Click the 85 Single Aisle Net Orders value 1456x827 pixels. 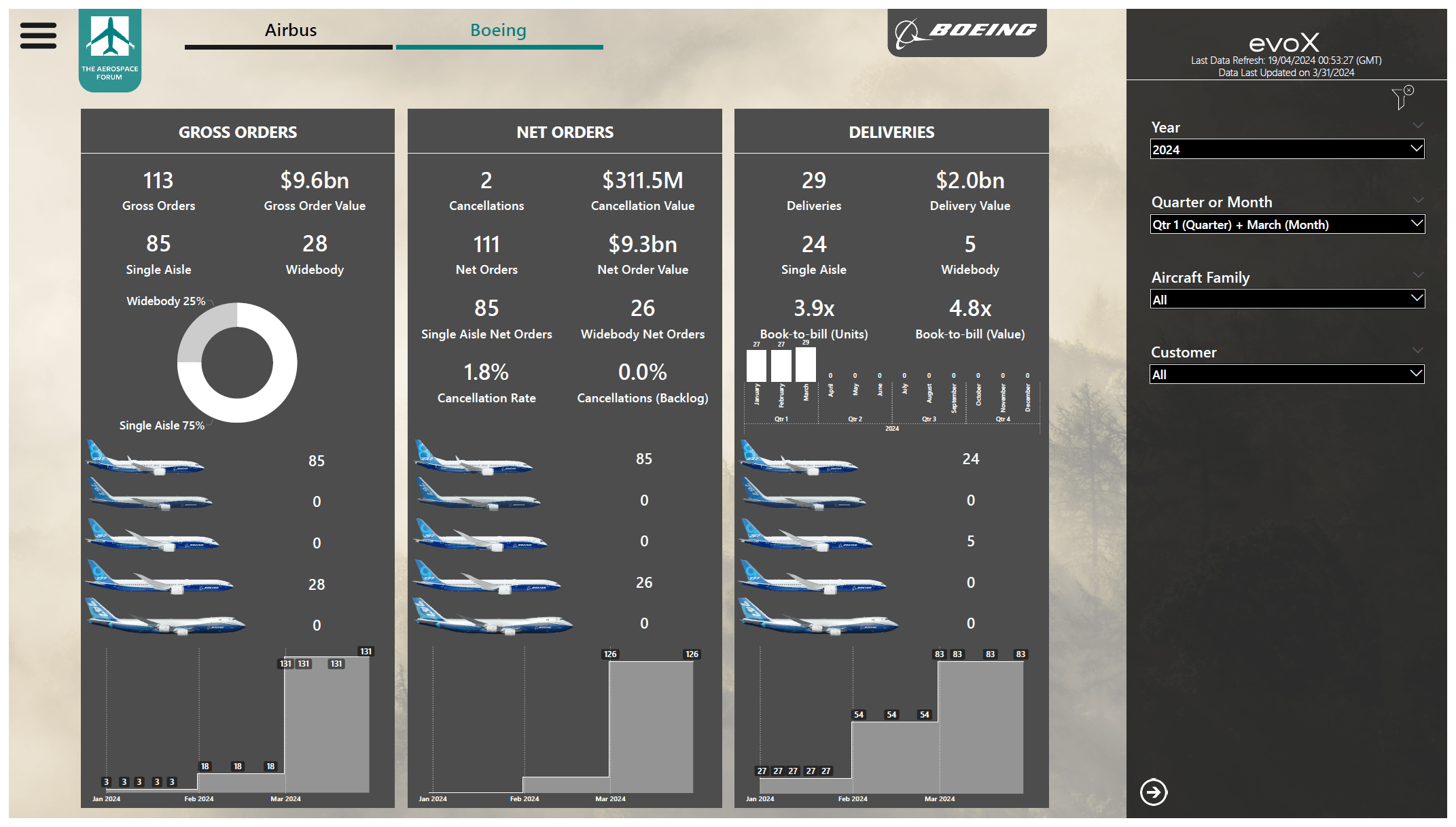[x=486, y=309]
